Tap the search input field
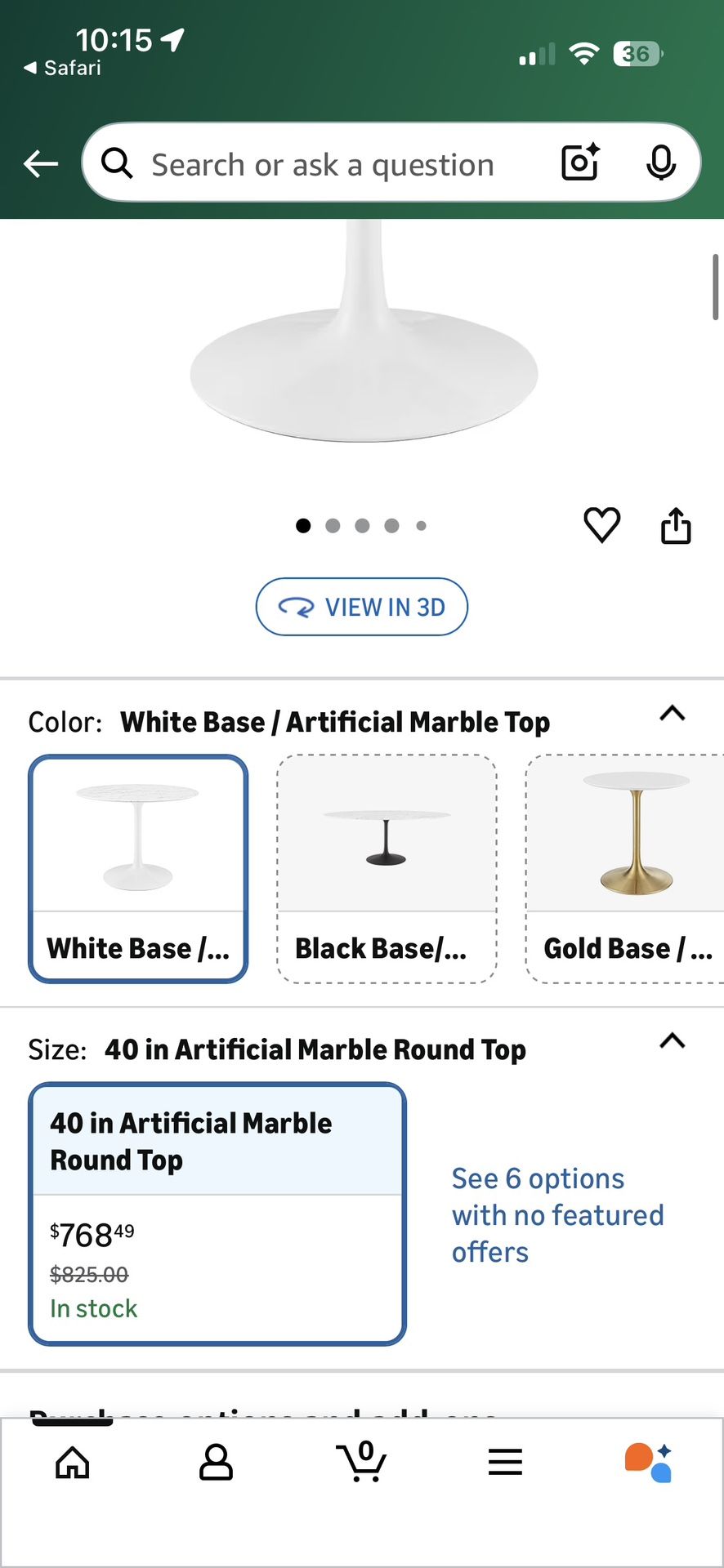This screenshot has height=1568, width=724. coord(327,164)
